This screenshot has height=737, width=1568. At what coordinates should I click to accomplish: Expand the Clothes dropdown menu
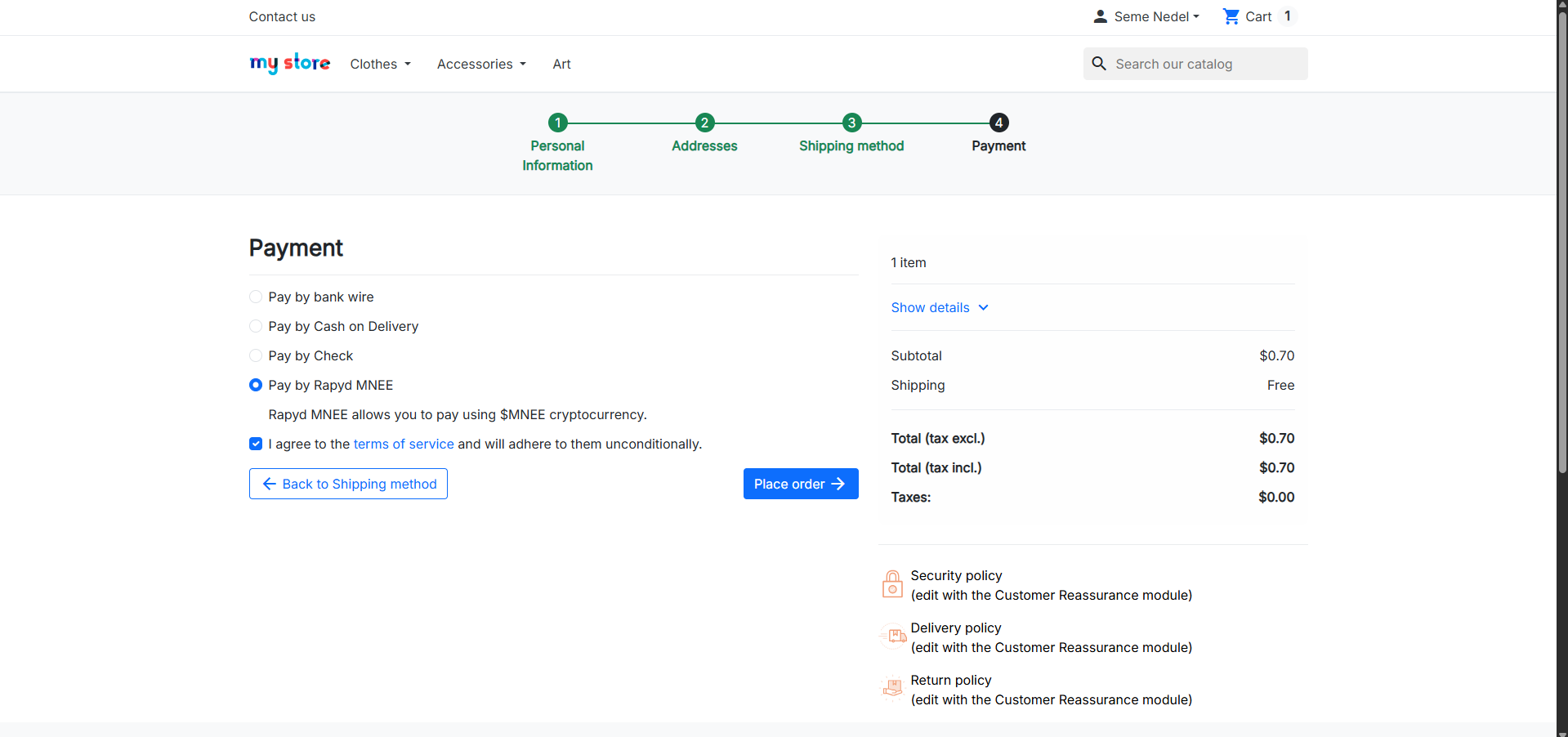pos(381,64)
